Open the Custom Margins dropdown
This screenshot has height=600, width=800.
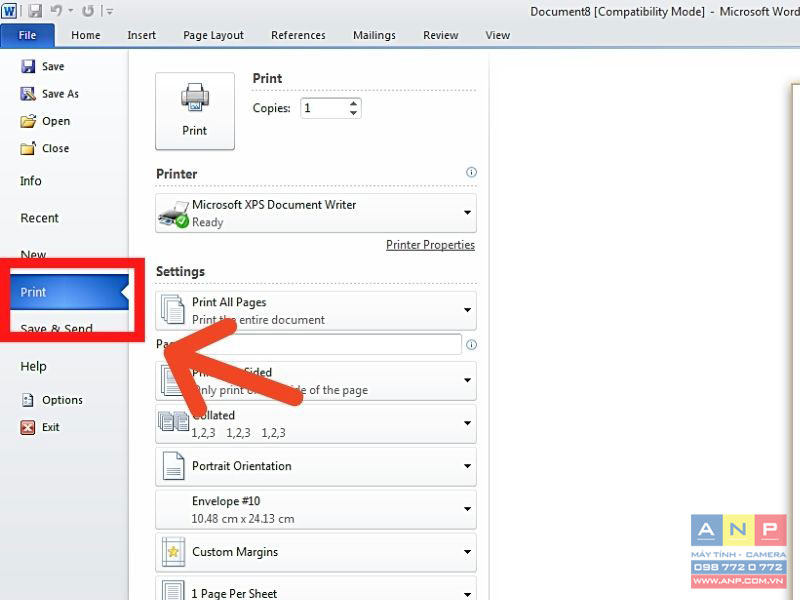coord(316,553)
